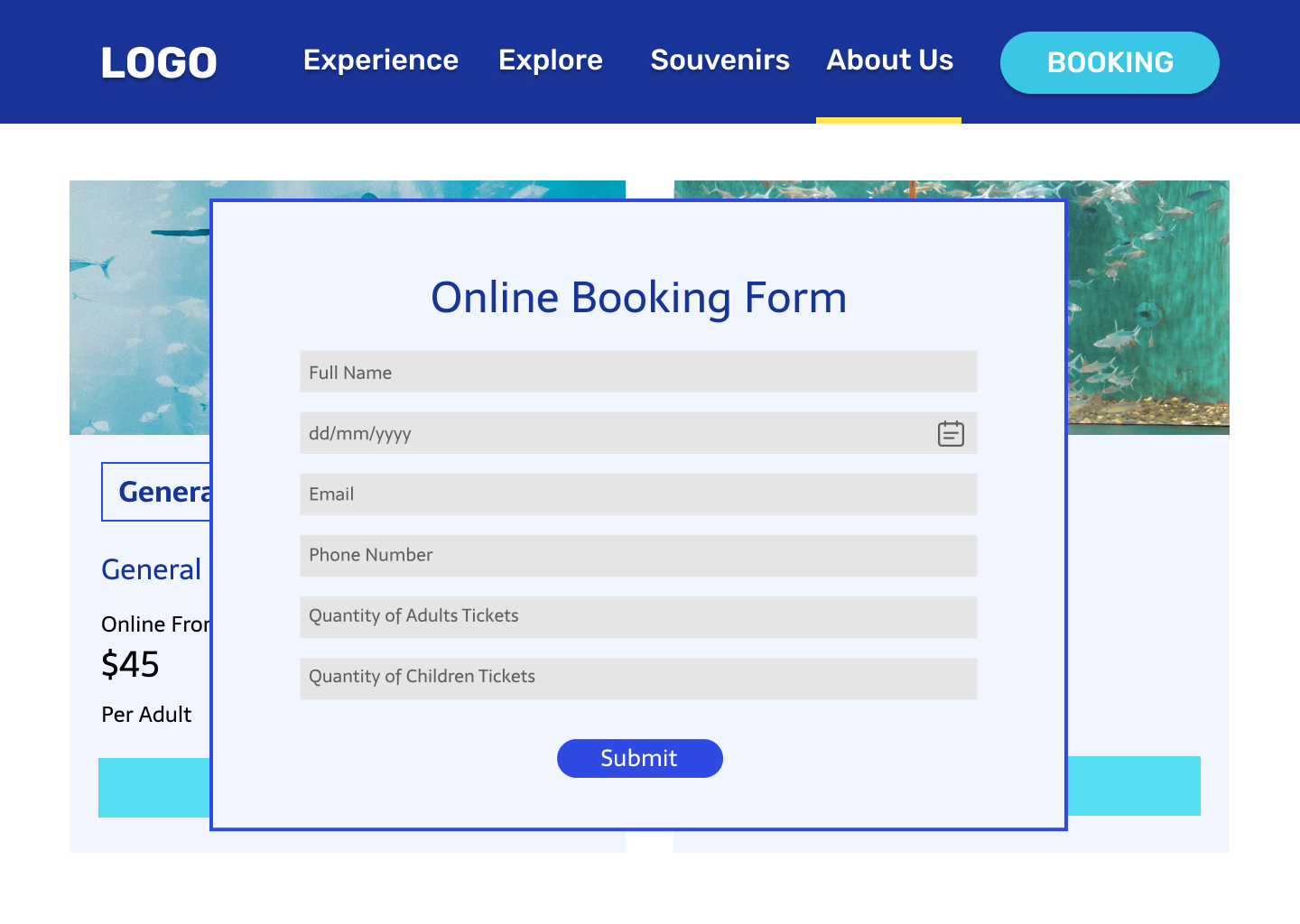Navigate to Souvenirs in the navbar

(x=720, y=60)
